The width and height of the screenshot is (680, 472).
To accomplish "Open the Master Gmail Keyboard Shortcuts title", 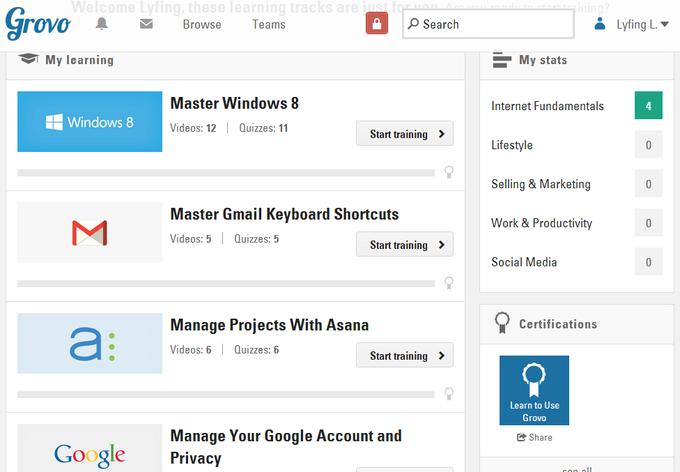I will pyautogui.click(x=284, y=214).
